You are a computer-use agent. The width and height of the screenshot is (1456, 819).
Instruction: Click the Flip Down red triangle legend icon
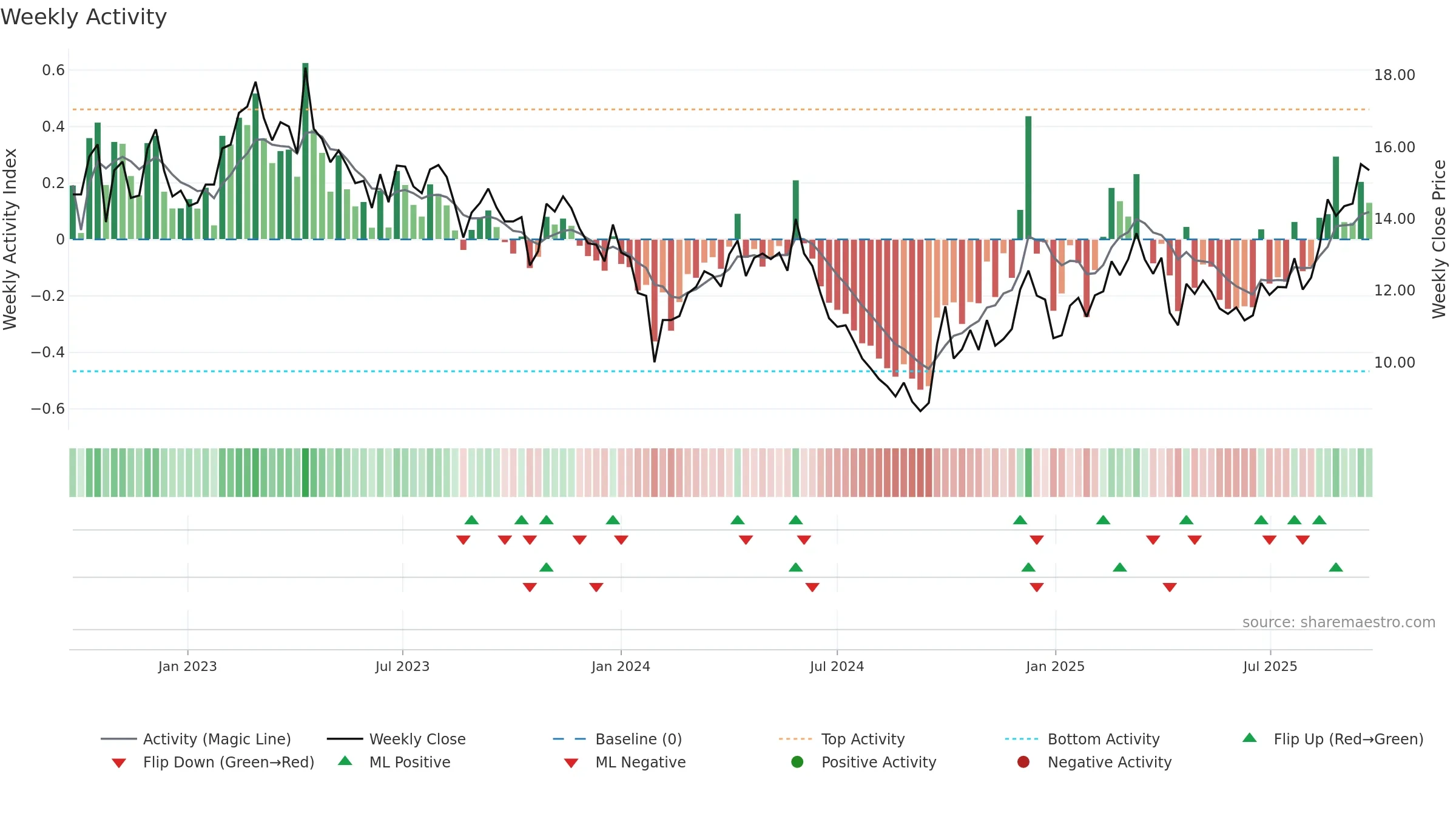click(119, 763)
